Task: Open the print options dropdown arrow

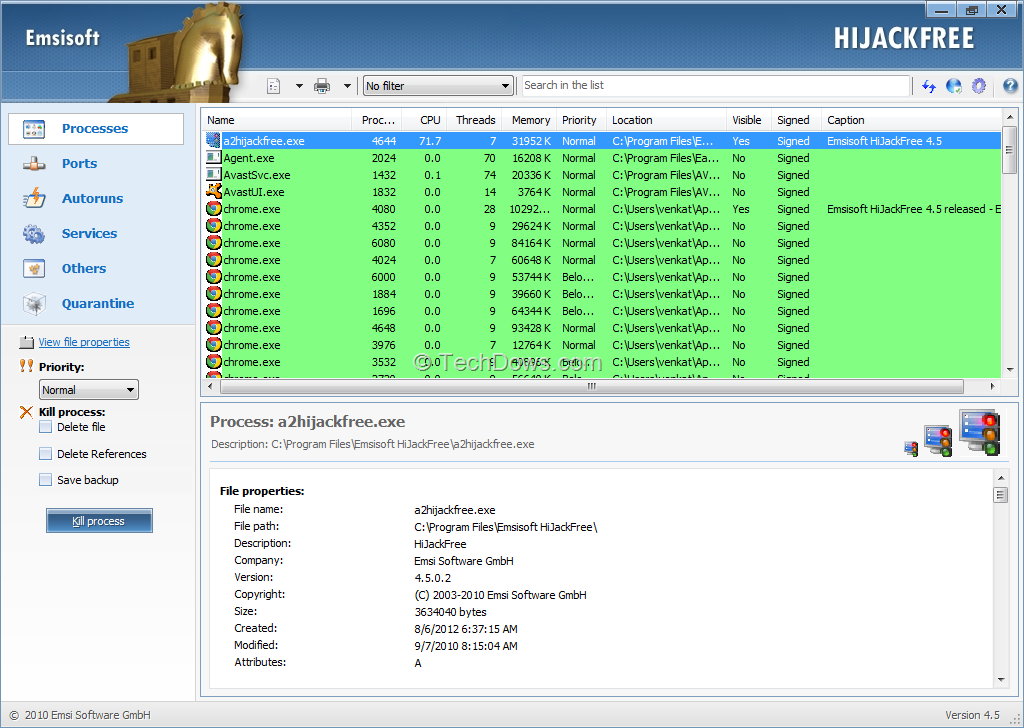Action: [x=347, y=86]
